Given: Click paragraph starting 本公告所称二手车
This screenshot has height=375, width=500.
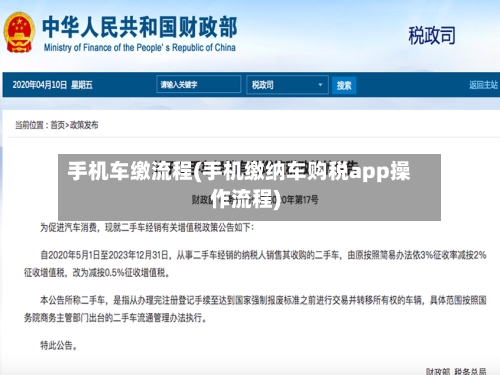Looking at the screenshot, I should [x=255, y=309].
